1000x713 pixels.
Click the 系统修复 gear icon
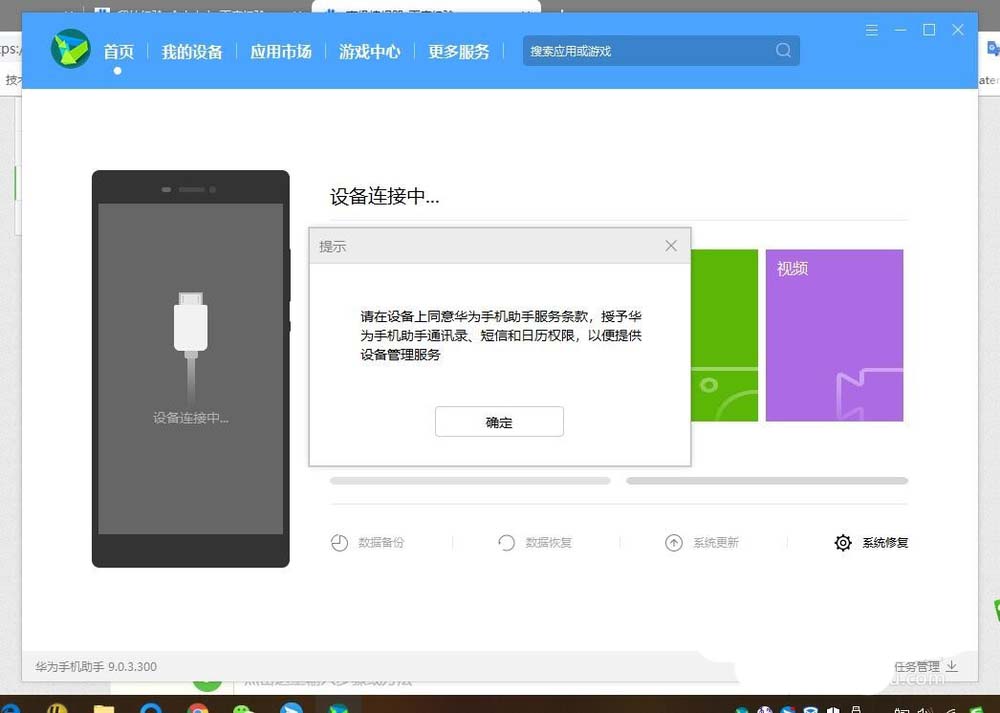843,543
